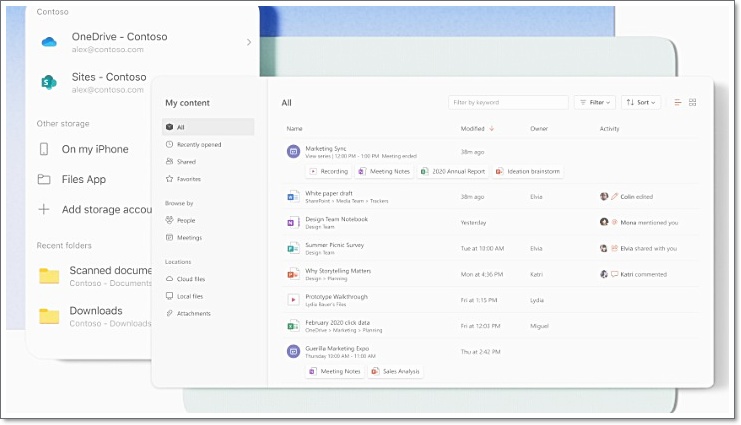Select Prototype Walkthrough file name

[336, 297]
